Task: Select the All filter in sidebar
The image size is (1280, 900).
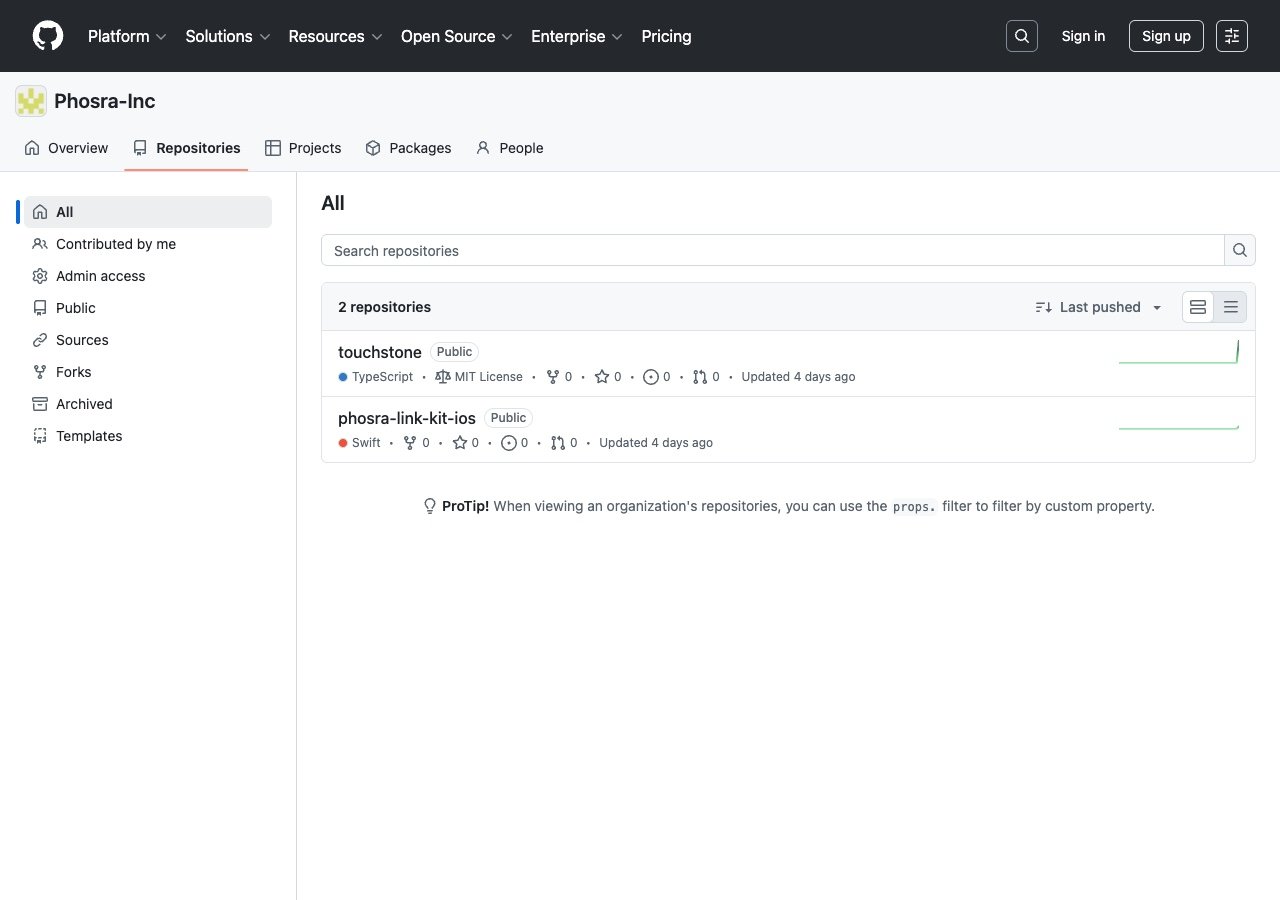Action: 148,212
